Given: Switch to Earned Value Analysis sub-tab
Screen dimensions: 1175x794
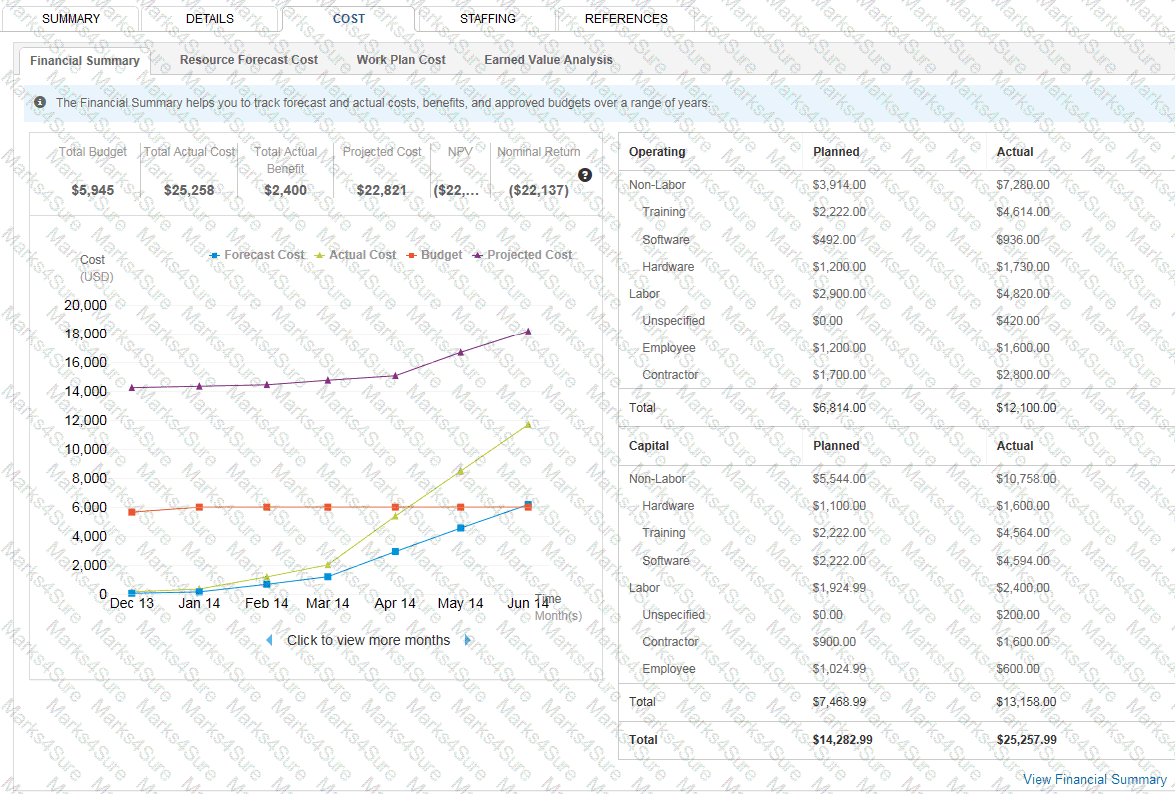Looking at the screenshot, I should tap(549, 60).
